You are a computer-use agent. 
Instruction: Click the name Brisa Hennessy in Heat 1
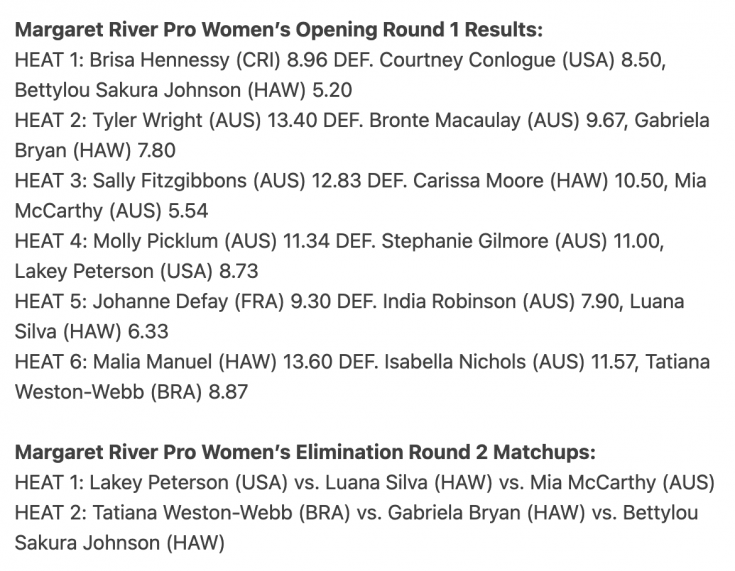160,60
